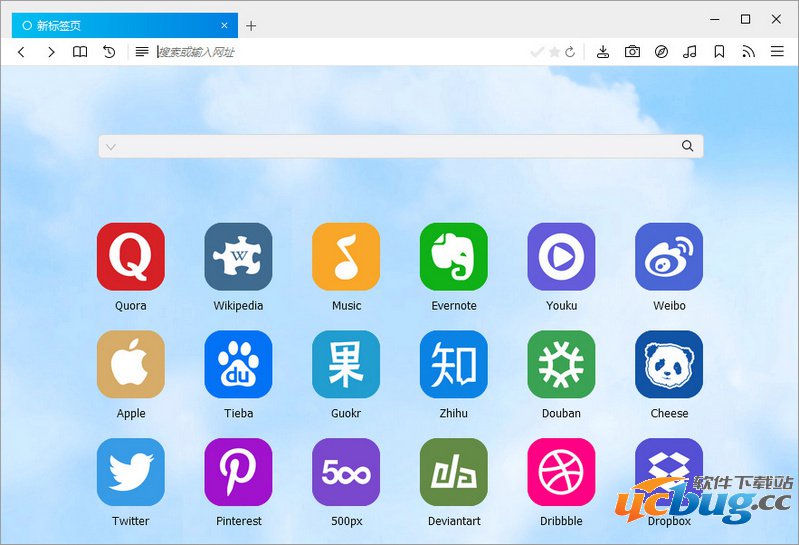Click the reader mode lines icon
Image resolution: width=799 pixels, height=545 pixels.
[x=142, y=51]
